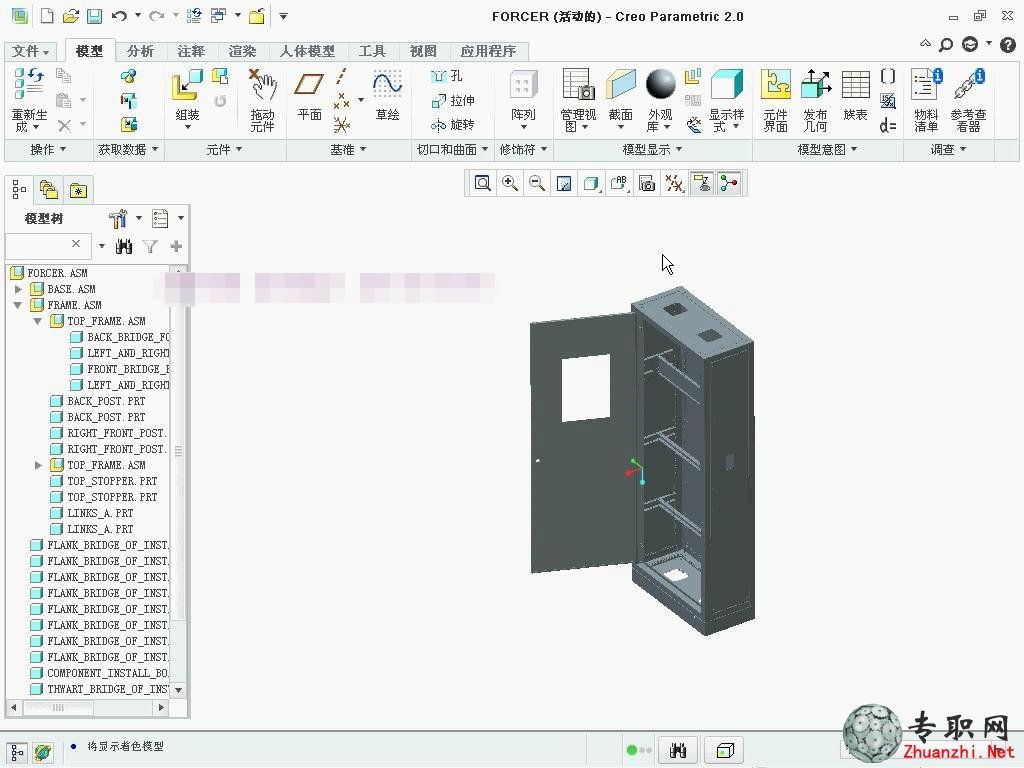The image size is (1024, 768).
Task: Select BACK_BRIDGE part in model tree
Action: (x=120, y=337)
